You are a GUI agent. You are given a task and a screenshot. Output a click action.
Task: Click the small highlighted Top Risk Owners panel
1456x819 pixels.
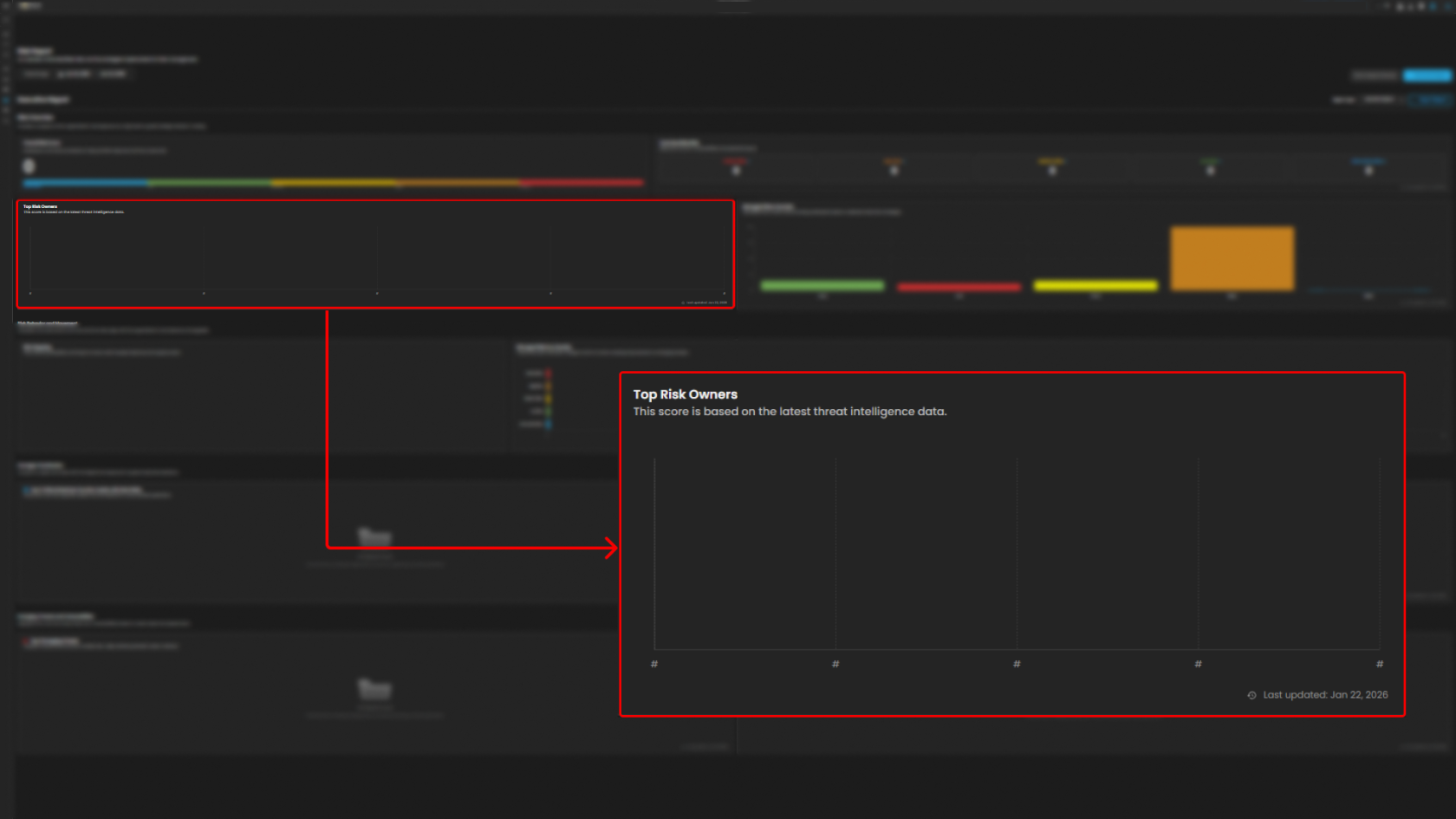374,254
